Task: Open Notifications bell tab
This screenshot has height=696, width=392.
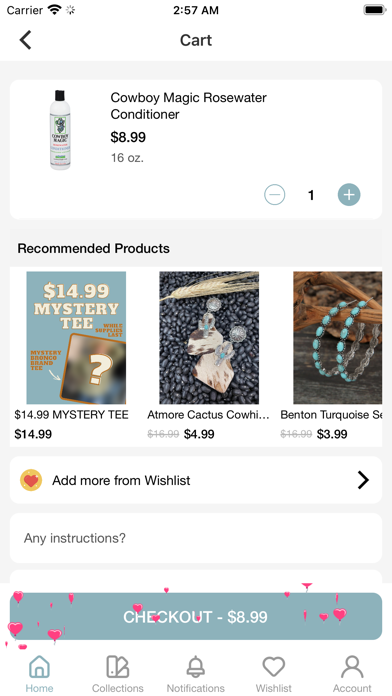Action: coord(196,673)
